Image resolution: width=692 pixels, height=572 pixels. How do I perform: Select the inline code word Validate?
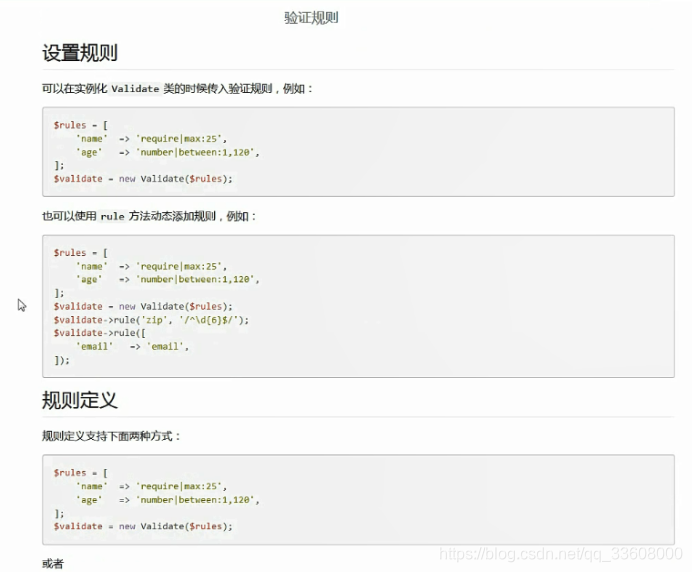pyautogui.click(x=135, y=89)
